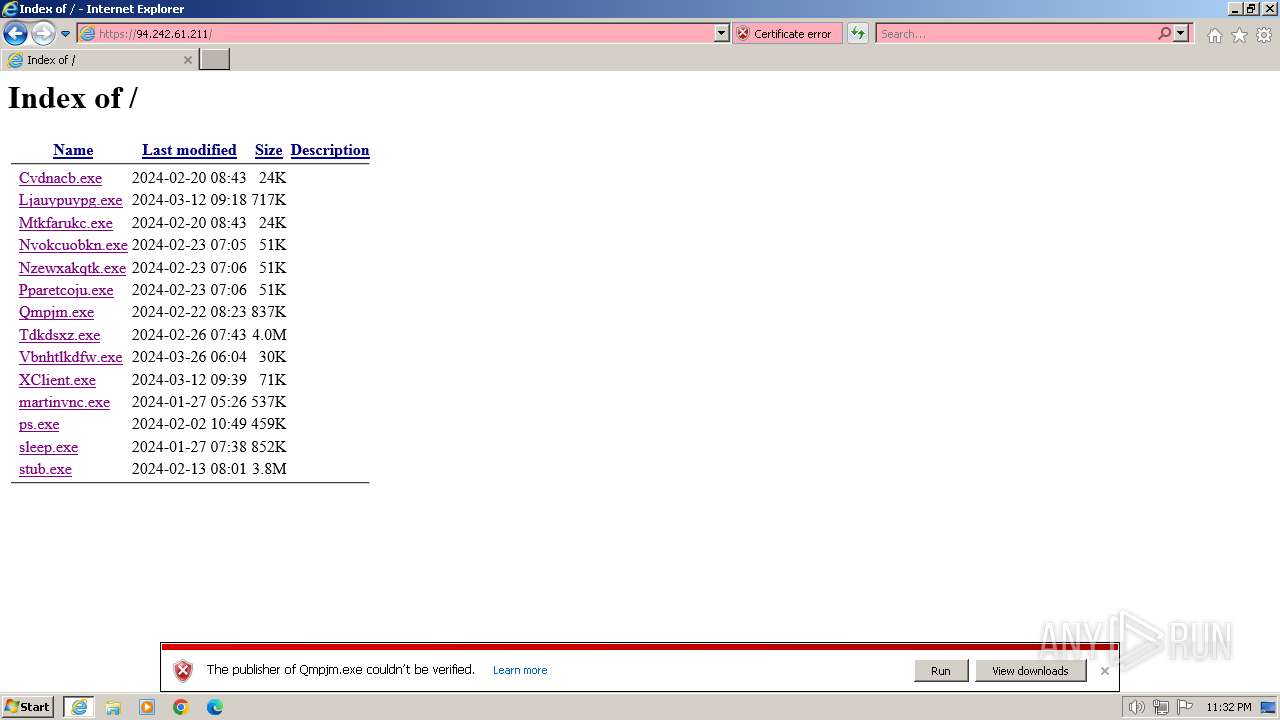Screen dimensions: 1280x720
Task: Click the volume speaker tray icon
Action: 1136,707
